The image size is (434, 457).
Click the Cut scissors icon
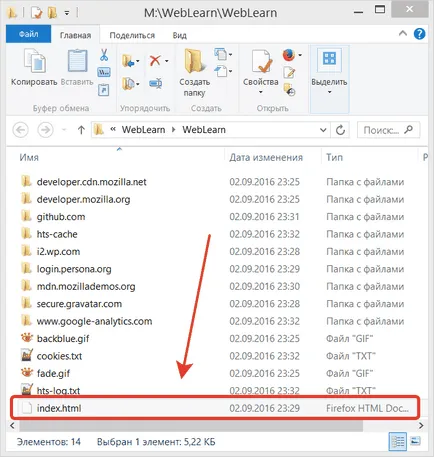[104, 55]
